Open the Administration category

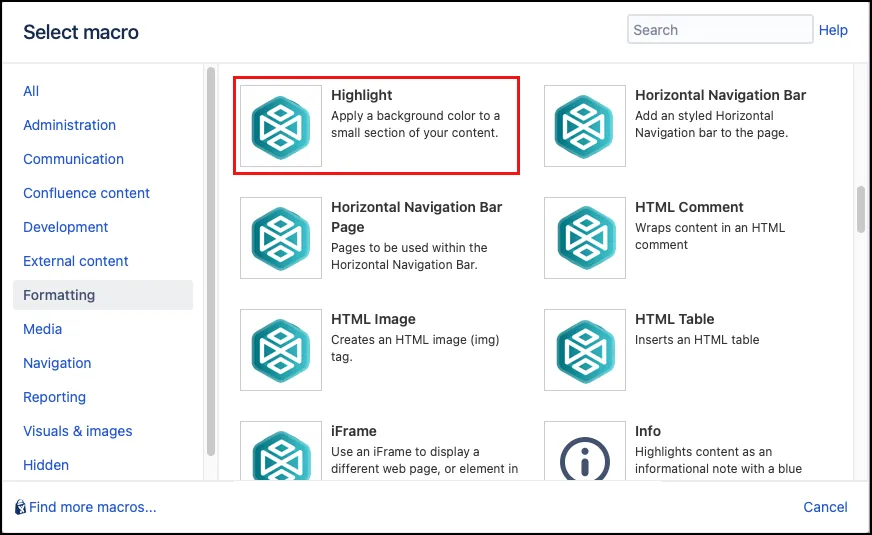point(70,125)
